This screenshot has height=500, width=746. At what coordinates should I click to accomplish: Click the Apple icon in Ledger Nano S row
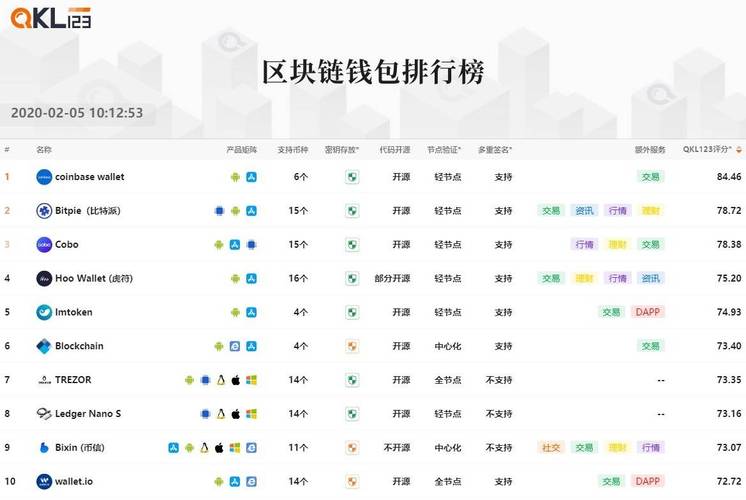236,413
